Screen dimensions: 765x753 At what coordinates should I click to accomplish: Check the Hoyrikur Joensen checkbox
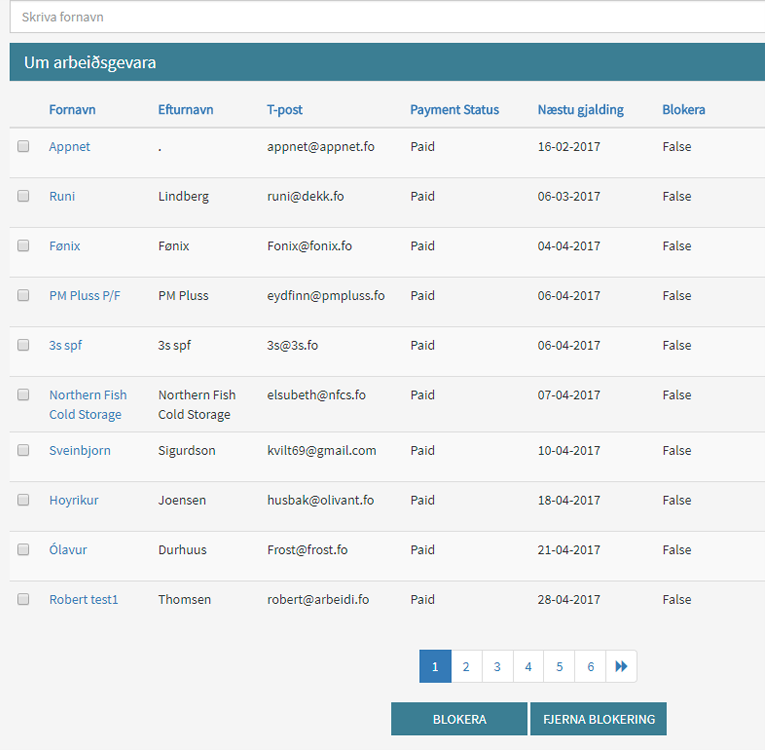(23, 500)
